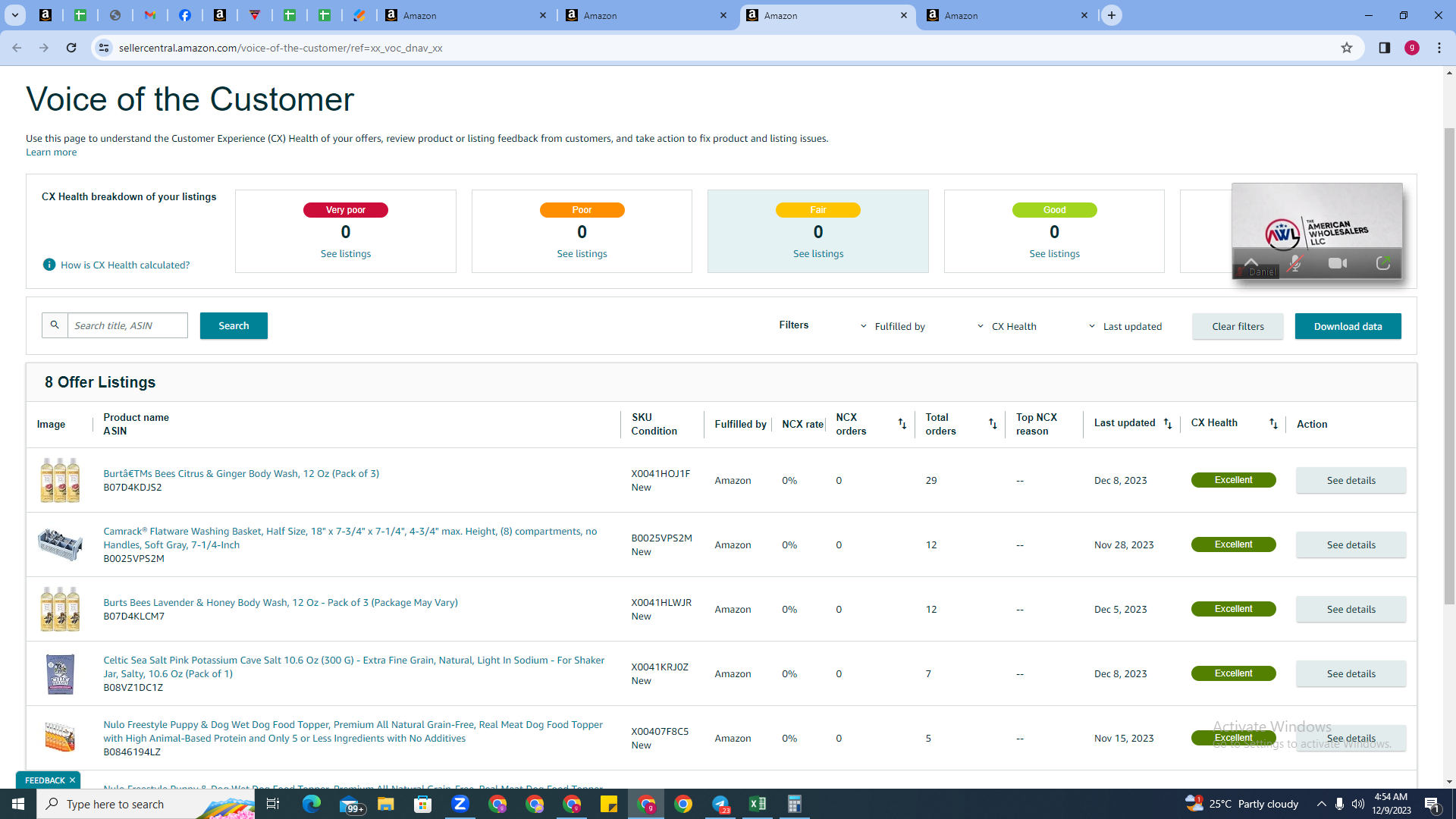Unmute the microphone in the video overlay
This screenshot has width=1456, height=819.
1295,263
